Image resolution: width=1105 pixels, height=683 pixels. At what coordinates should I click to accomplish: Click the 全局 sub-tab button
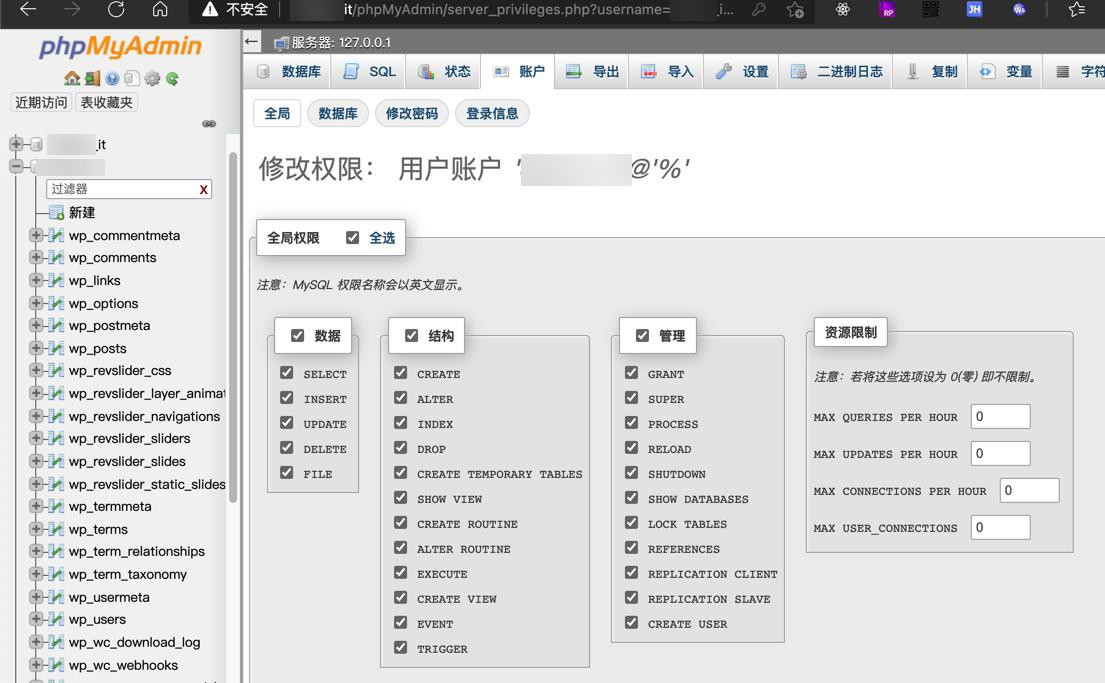click(277, 113)
